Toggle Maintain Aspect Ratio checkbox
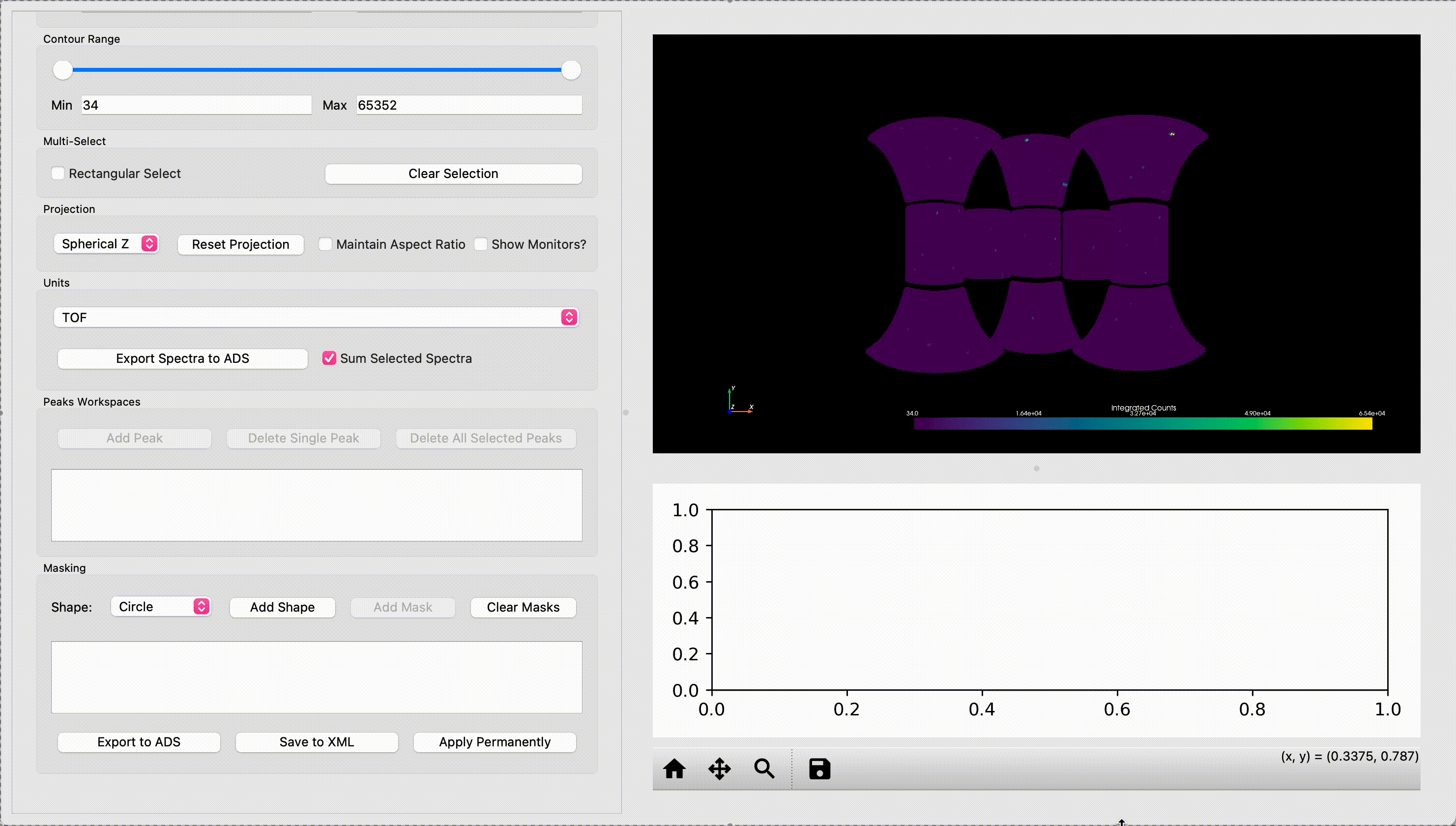The width and height of the screenshot is (1456, 826). tap(325, 244)
